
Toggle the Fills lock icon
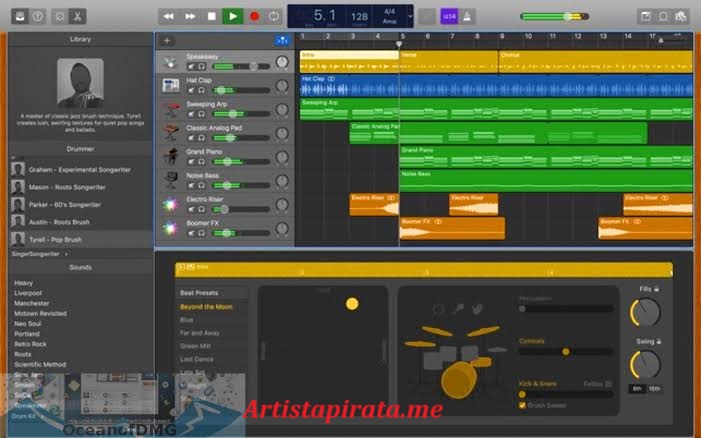pyautogui.click(x=657, y=289)
